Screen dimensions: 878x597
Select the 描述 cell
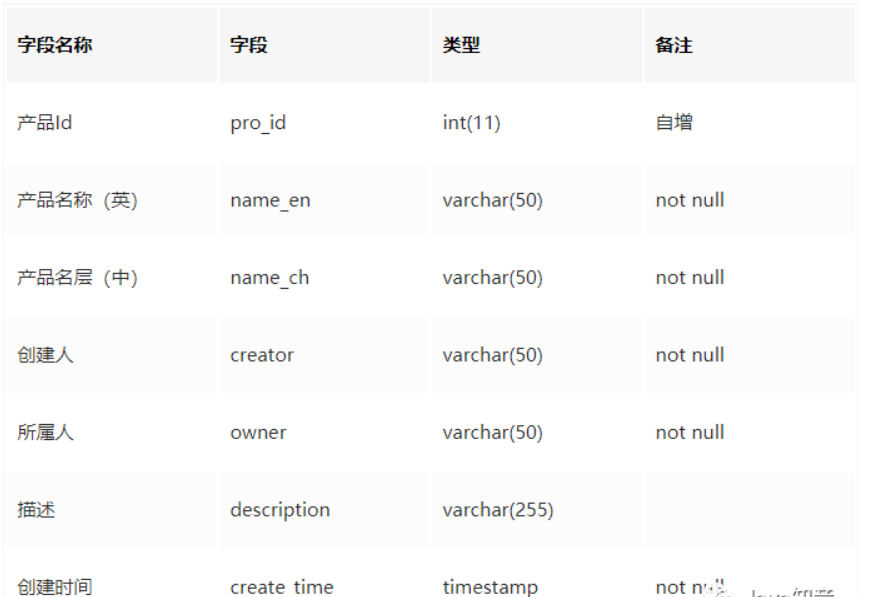(111, 510)
